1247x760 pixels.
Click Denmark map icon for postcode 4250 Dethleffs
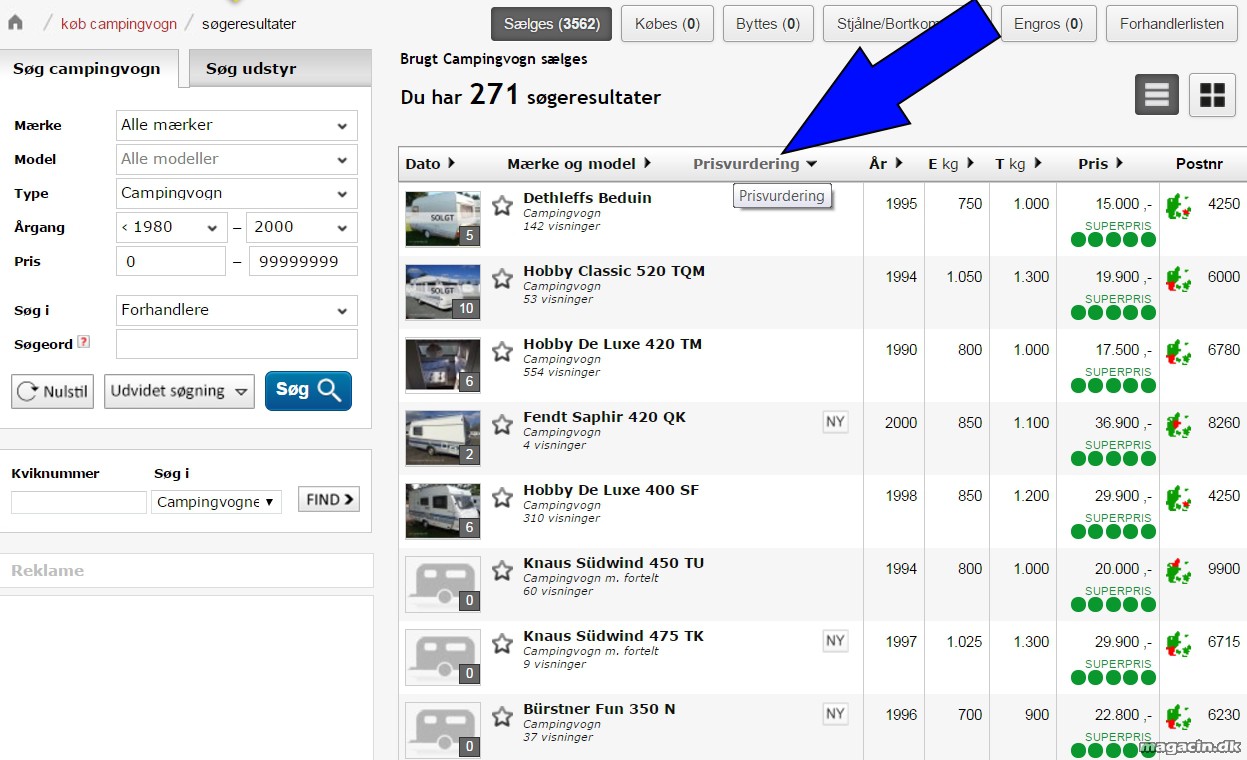[x=1179, y=206]
